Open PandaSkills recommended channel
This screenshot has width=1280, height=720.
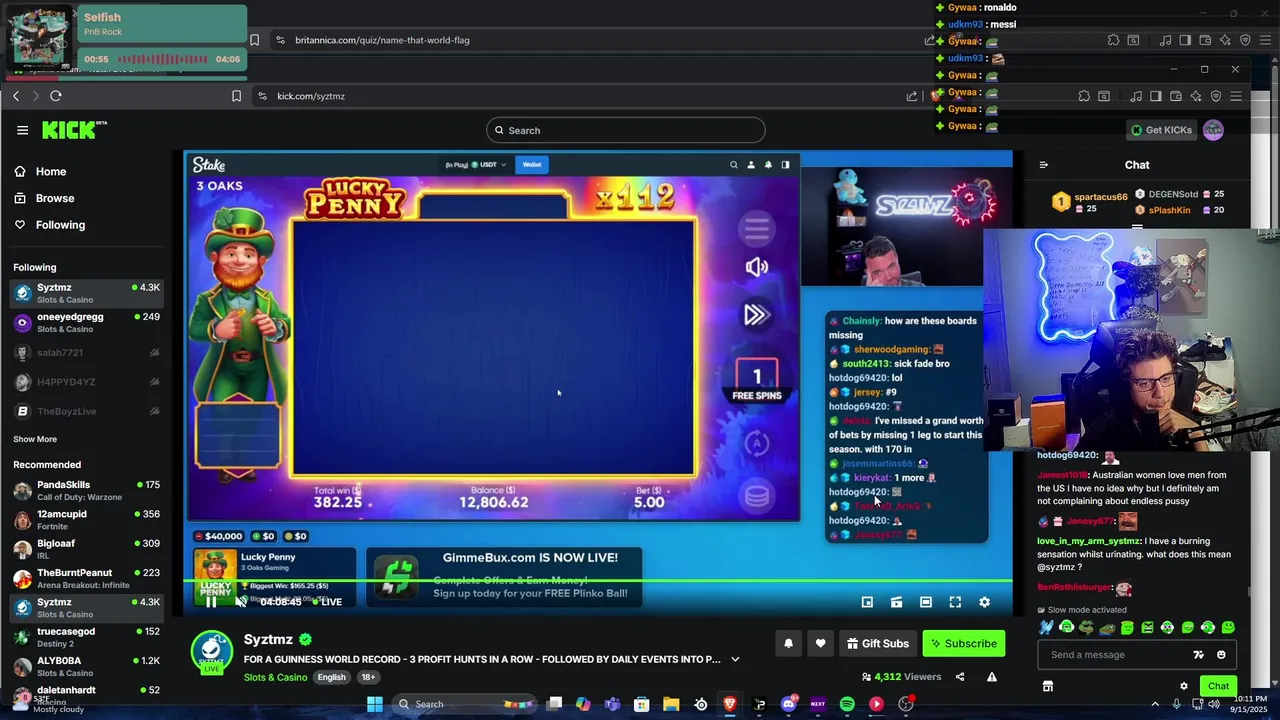[x=88, y=490]
